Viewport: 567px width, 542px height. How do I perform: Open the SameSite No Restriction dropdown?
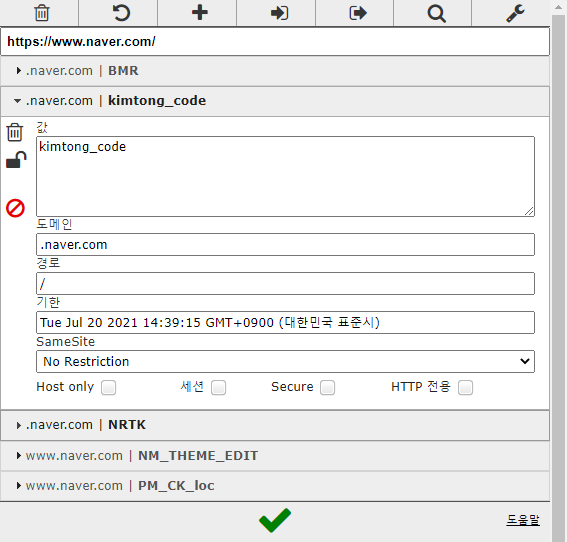coord(285,361)
